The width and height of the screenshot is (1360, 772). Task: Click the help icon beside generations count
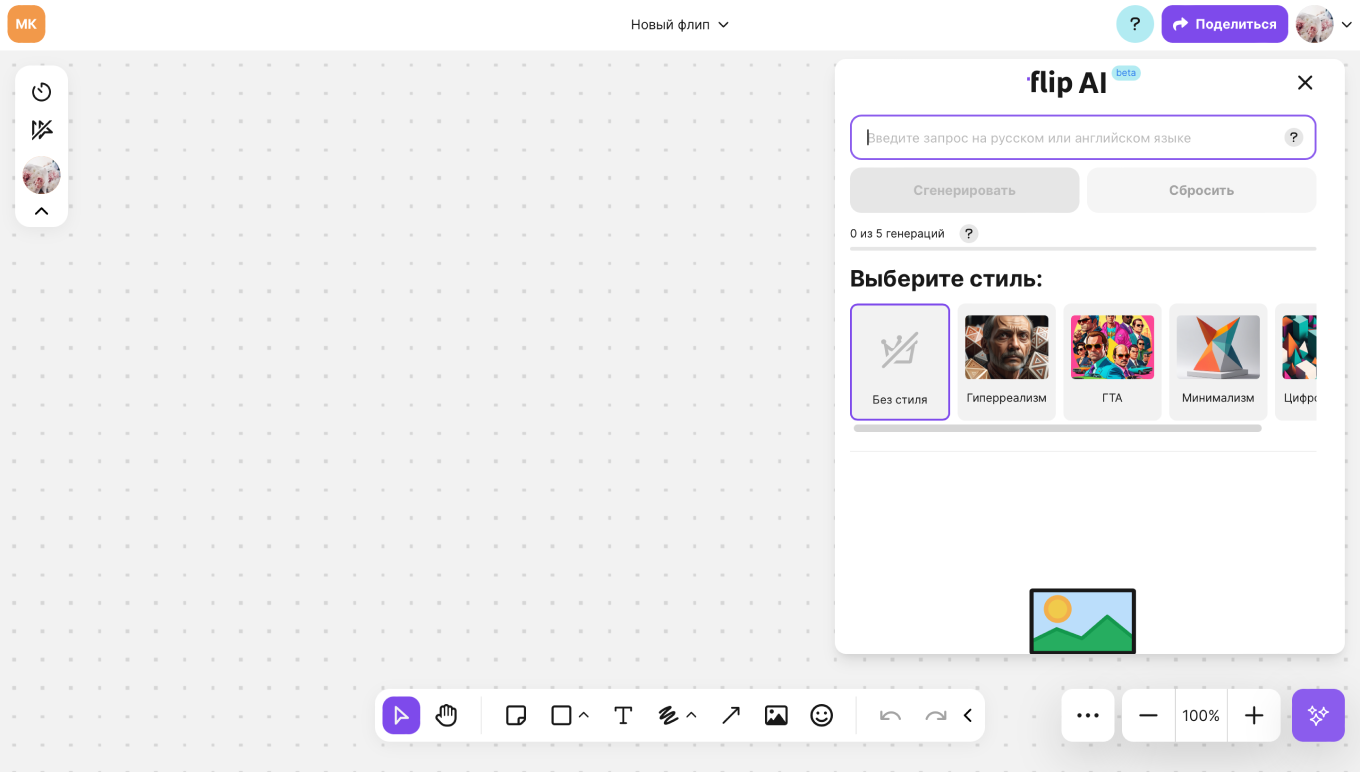(968, 233)
